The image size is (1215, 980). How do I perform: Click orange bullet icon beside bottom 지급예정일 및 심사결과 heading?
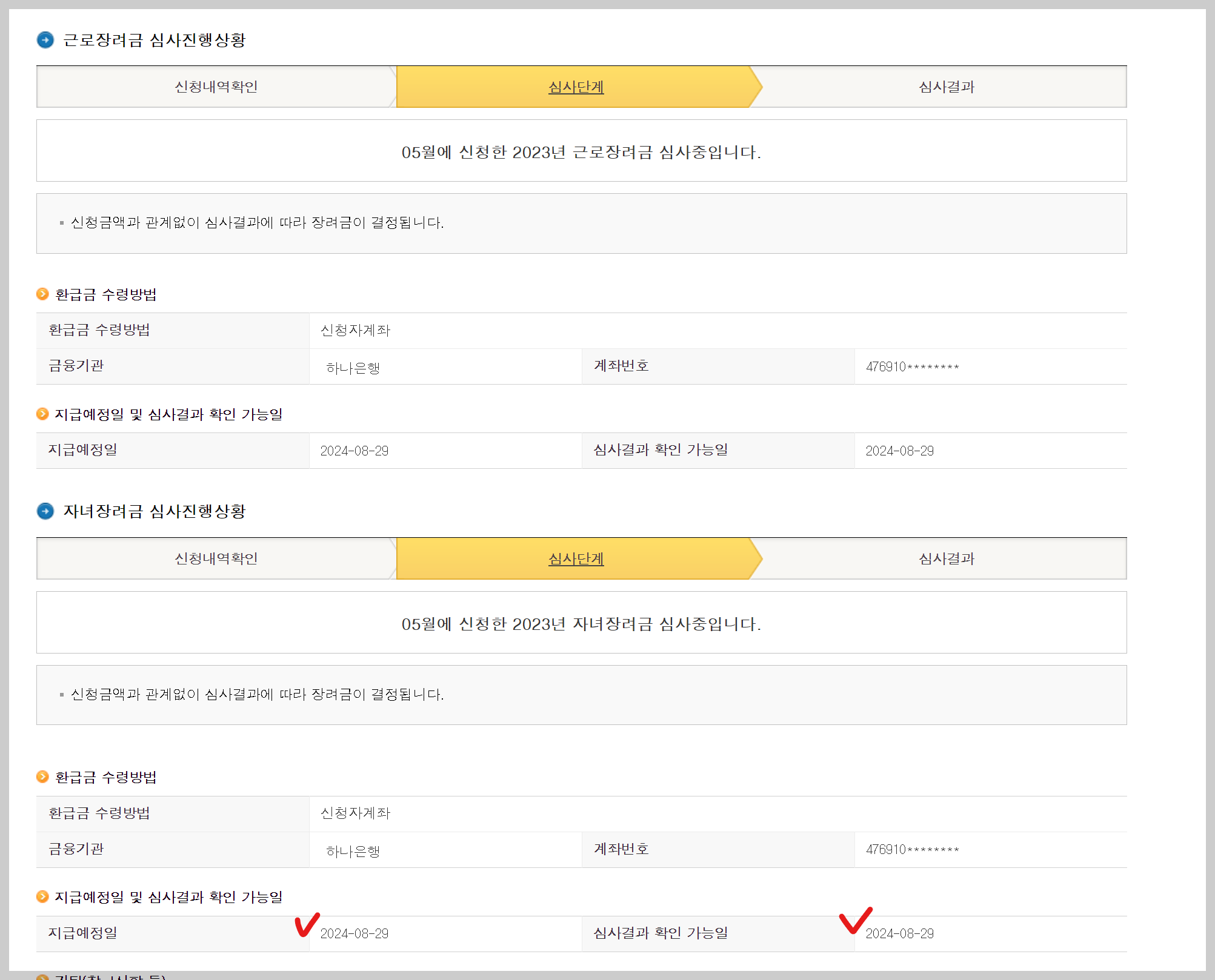point(42,897)
